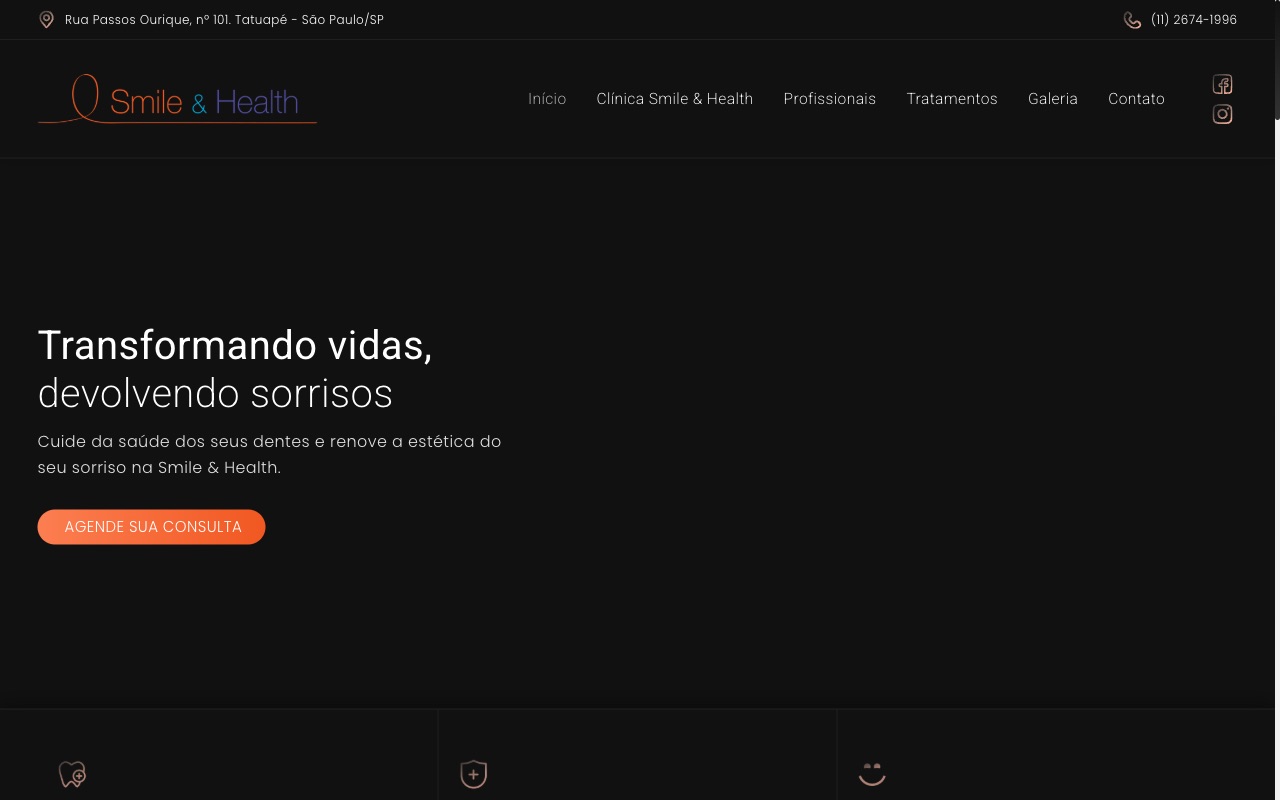Viewport: 1280px width, 800px height.
Task: Go to the Início menu item
Action: pos(547,99)
